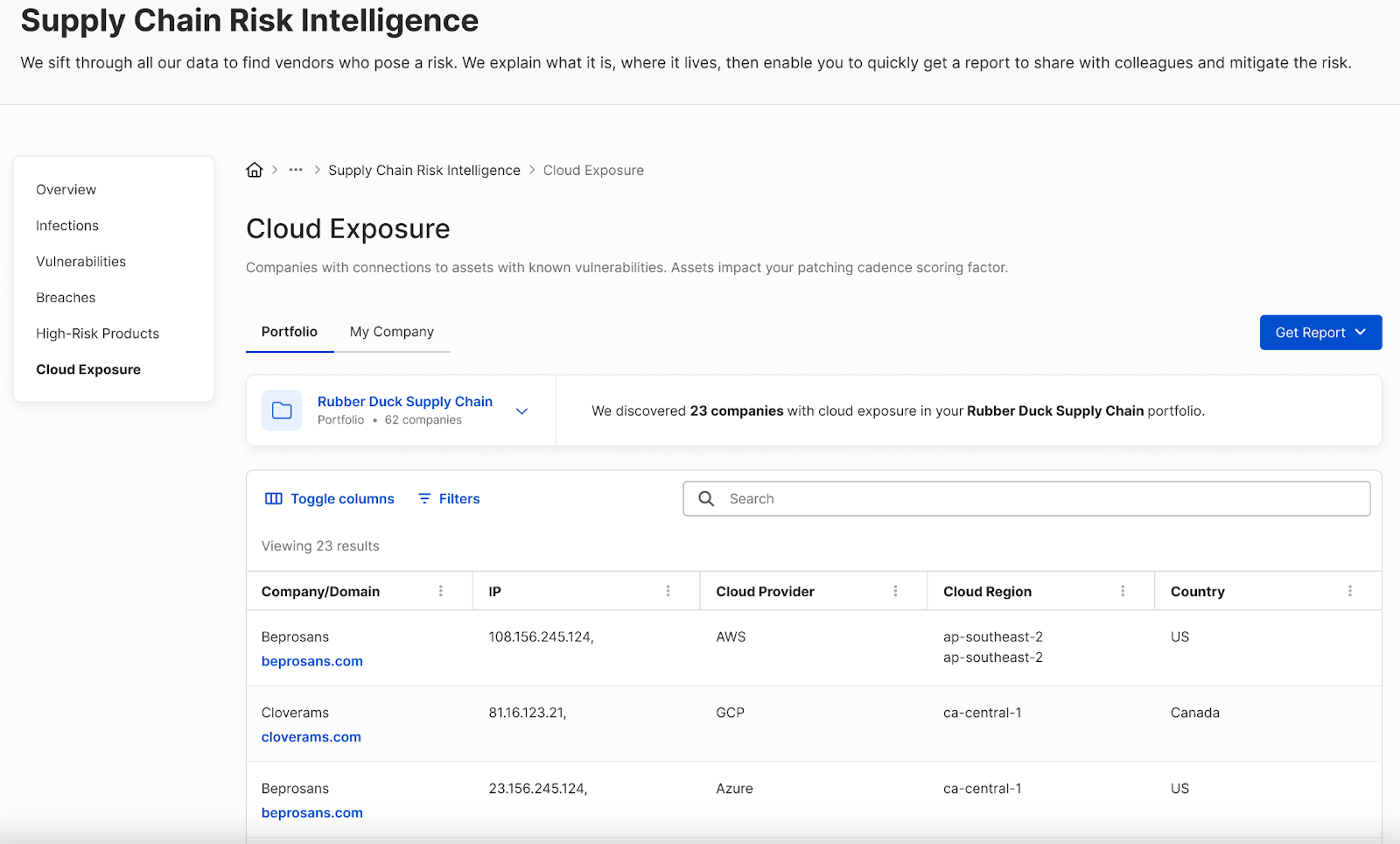Open Overview in the sidebar
The image size is (1400, 844).
coord(66,190)
